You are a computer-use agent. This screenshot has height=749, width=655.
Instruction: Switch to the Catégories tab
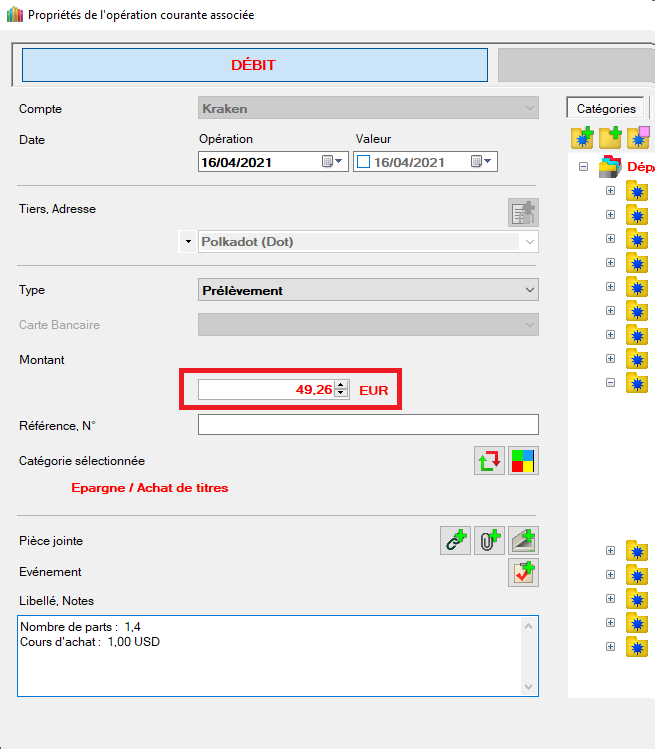tap(606, 109)
